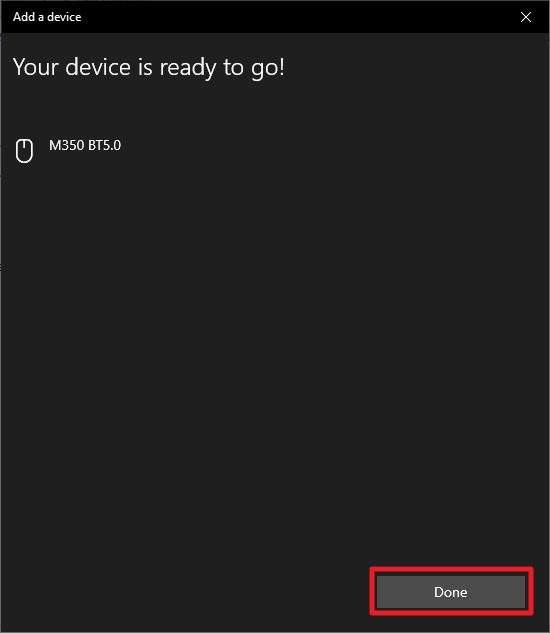The width and height of the screenshot is (550, 633).
Task: Close the Add a device dialog
Action: (x=525, y=17)
